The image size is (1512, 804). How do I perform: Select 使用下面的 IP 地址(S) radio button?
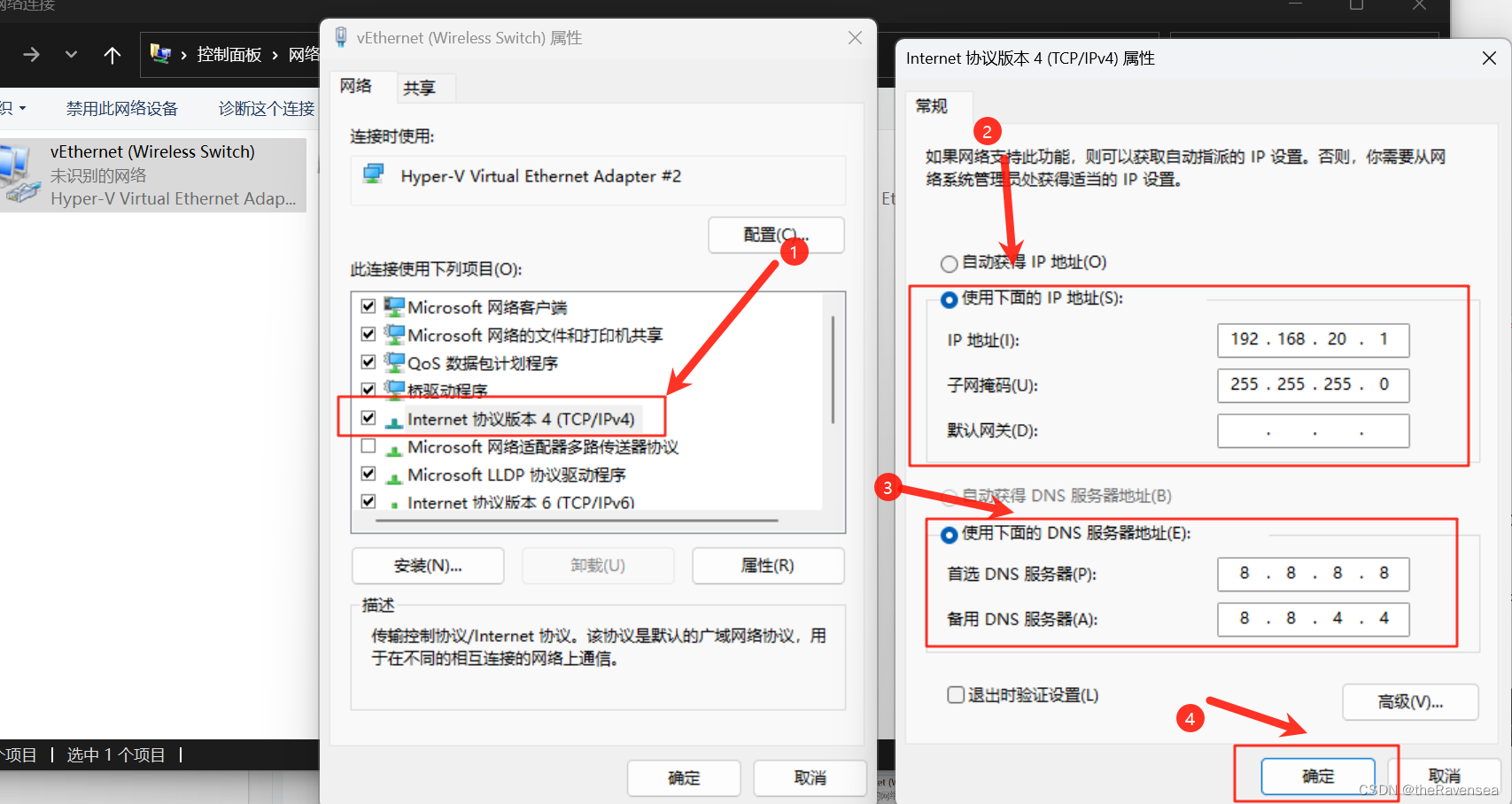point(949,299)
